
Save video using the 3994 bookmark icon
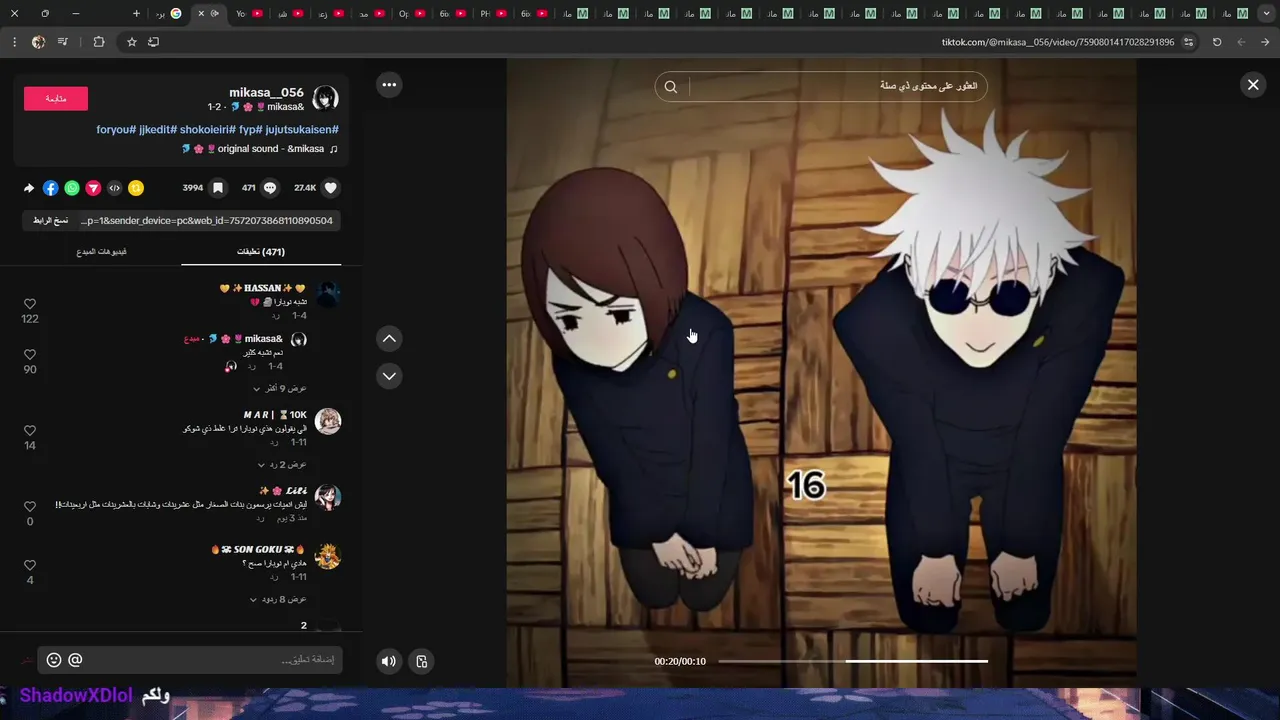point(217,188)
